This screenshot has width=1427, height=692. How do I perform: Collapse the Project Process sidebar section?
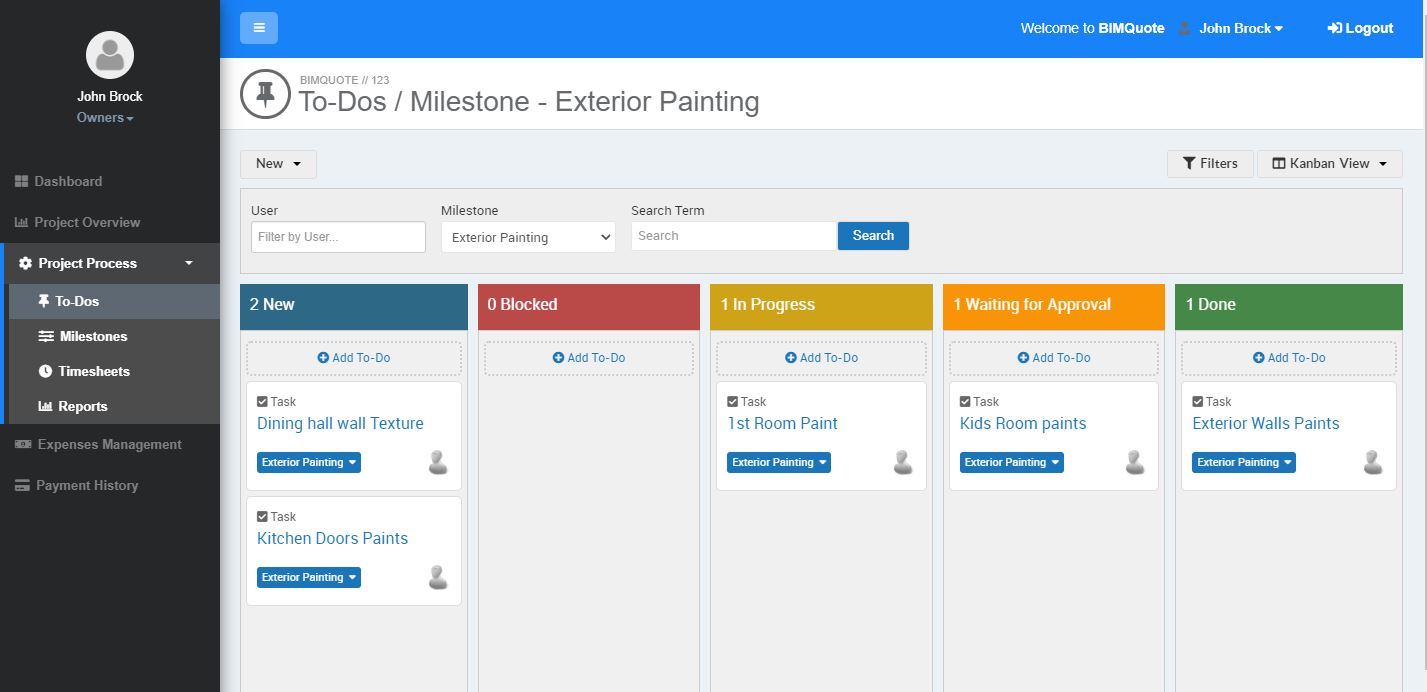tap(112, 263)
